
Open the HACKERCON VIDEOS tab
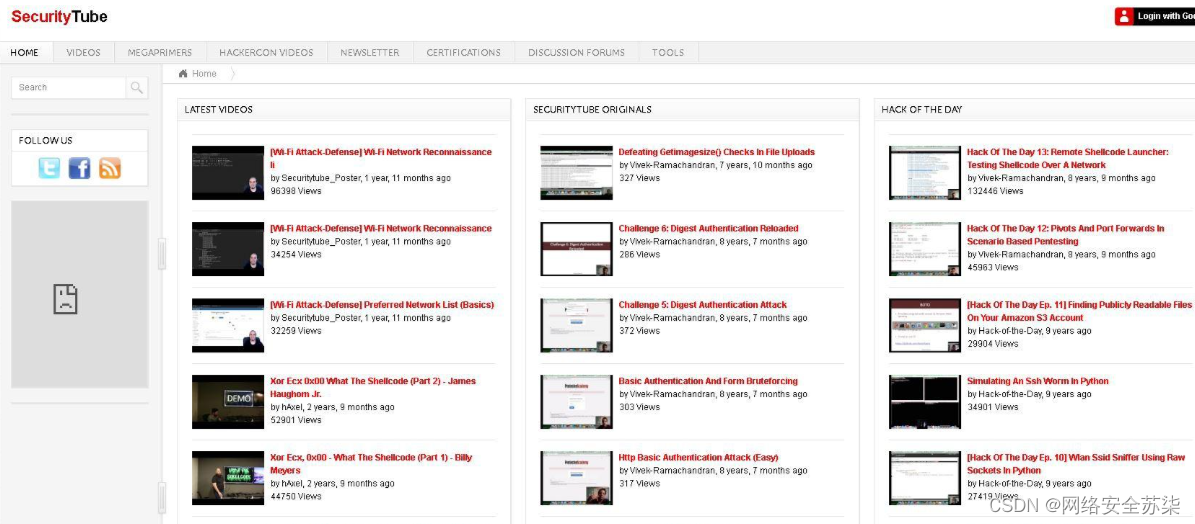[267, 53]
